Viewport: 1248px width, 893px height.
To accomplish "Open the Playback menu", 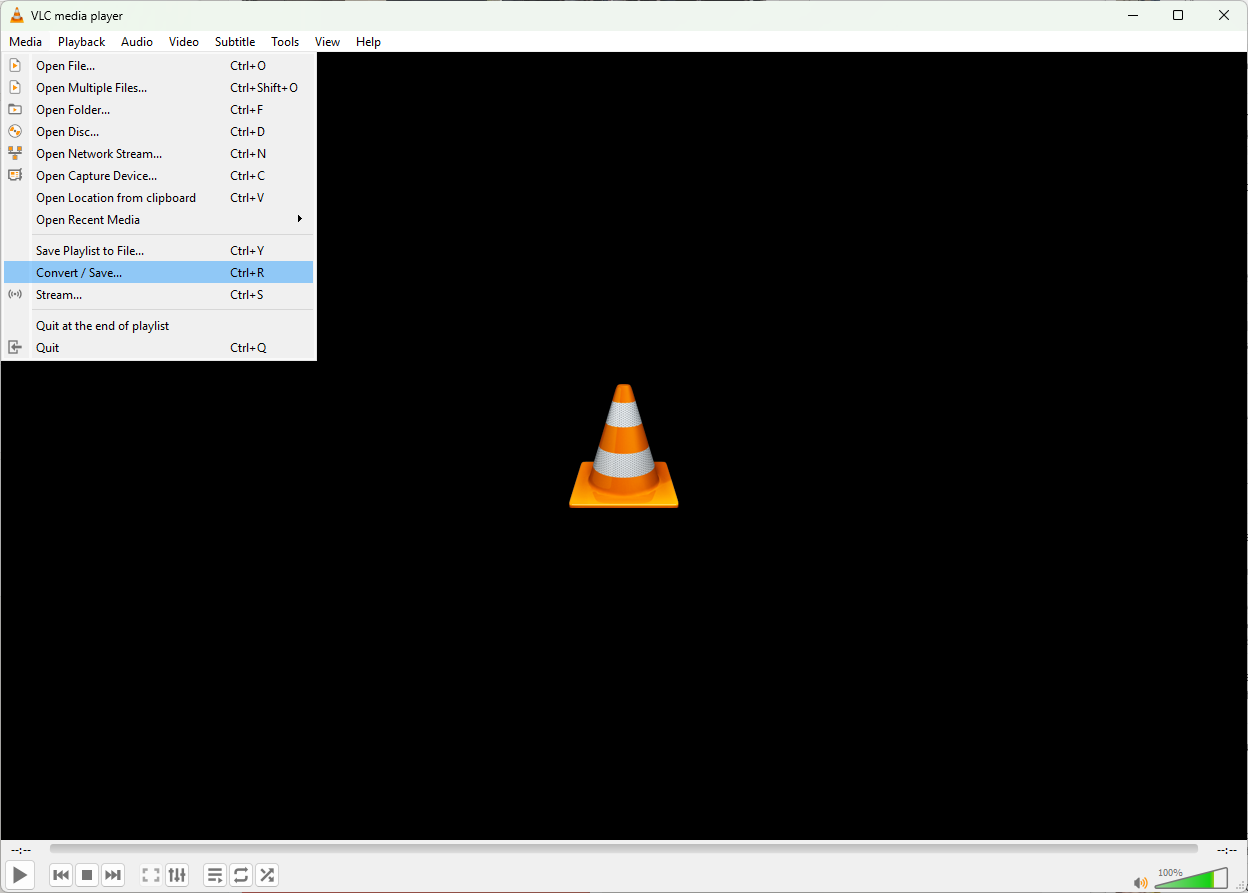I will pos(81,42).
